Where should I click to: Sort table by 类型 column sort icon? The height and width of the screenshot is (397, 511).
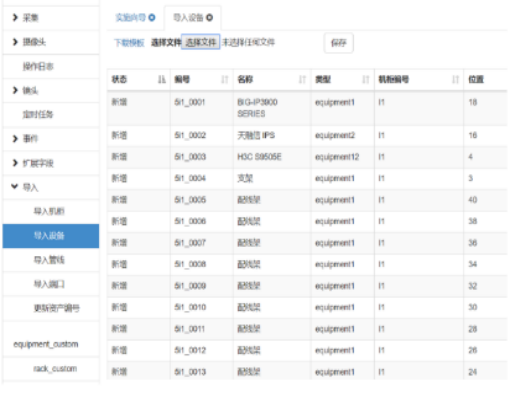click(x=366, y=80)
